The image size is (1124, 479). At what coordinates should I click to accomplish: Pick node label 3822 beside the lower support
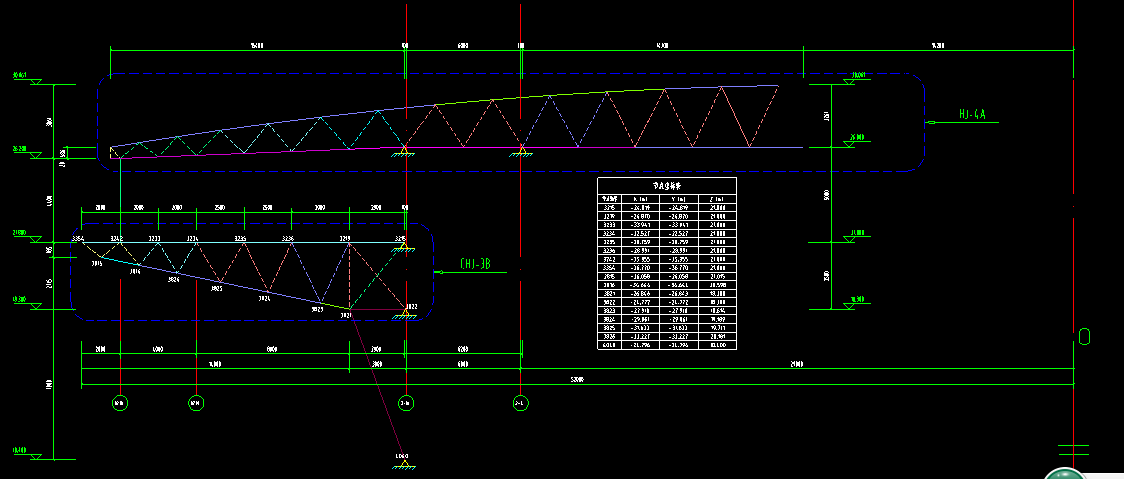click(411, 306)
